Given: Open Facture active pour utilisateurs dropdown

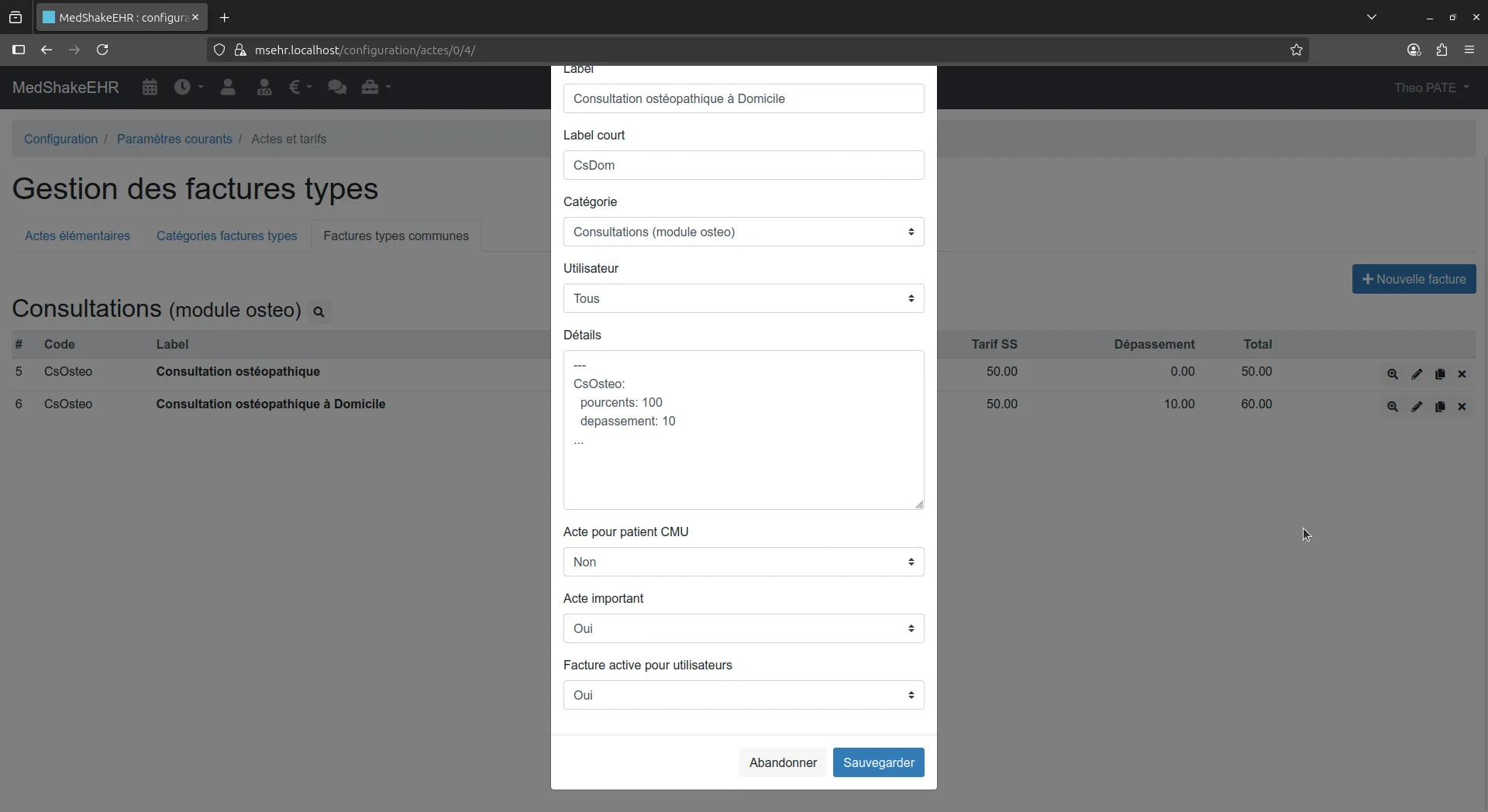Looking at the screenshot, I should 743,695.
